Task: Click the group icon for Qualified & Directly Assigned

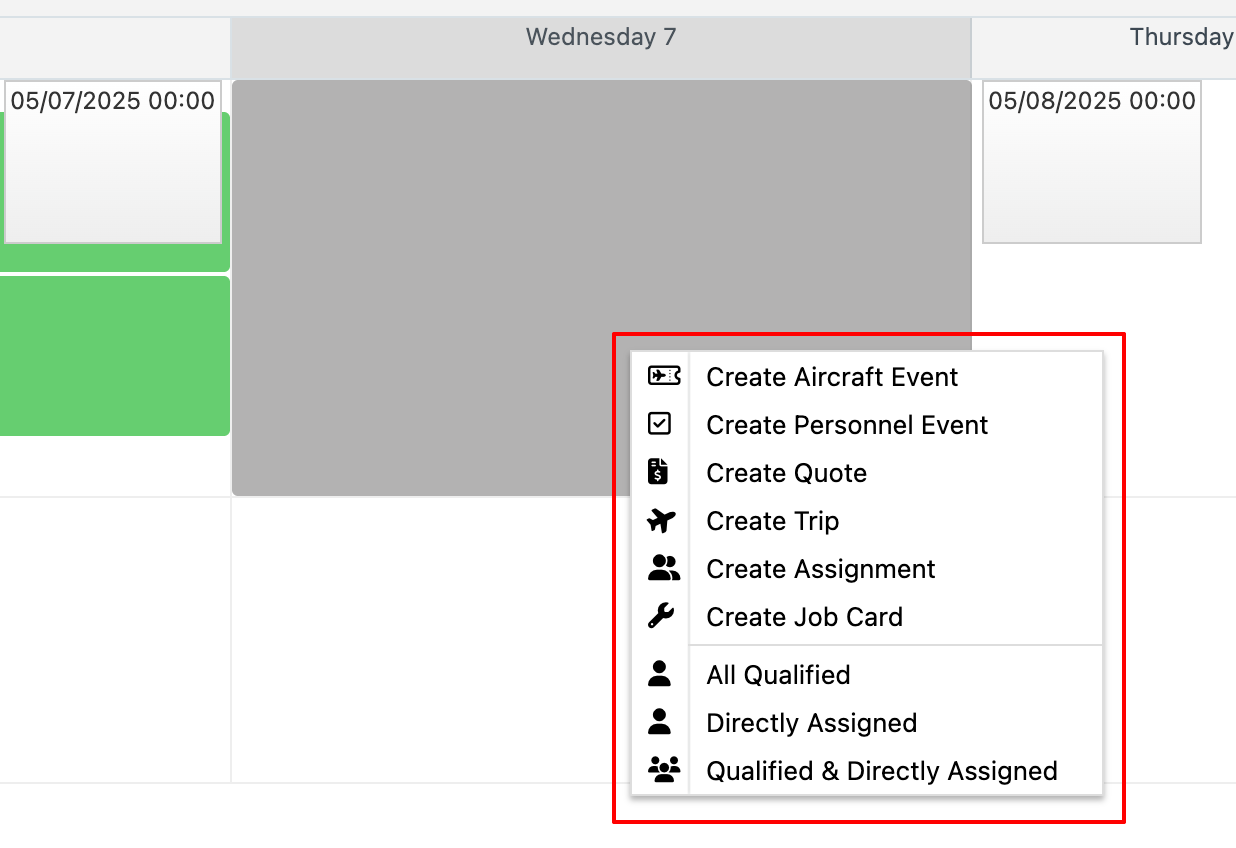Action: tap(664, 770)
